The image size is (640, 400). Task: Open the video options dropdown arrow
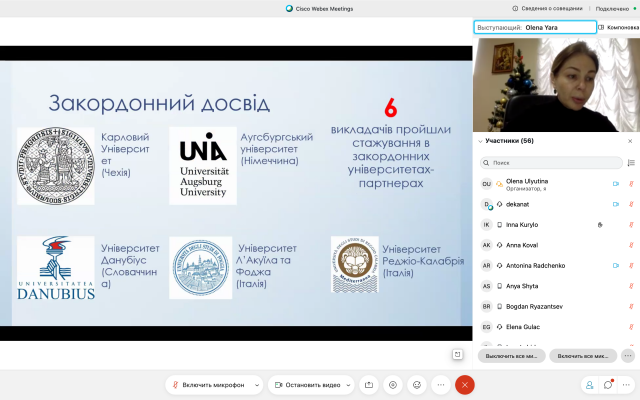click(x=348, y=385)
